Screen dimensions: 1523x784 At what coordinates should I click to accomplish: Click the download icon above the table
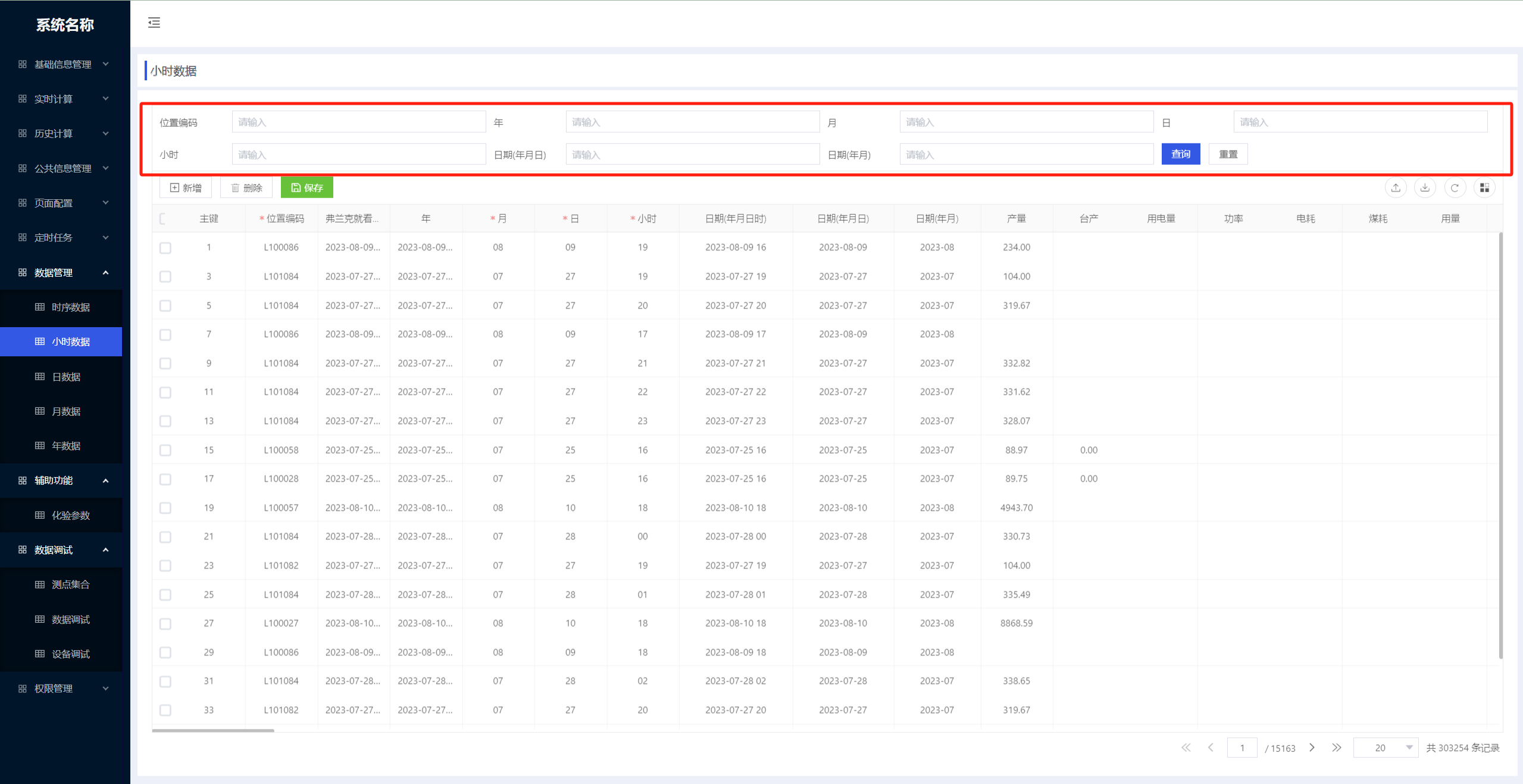point(1425,188)
